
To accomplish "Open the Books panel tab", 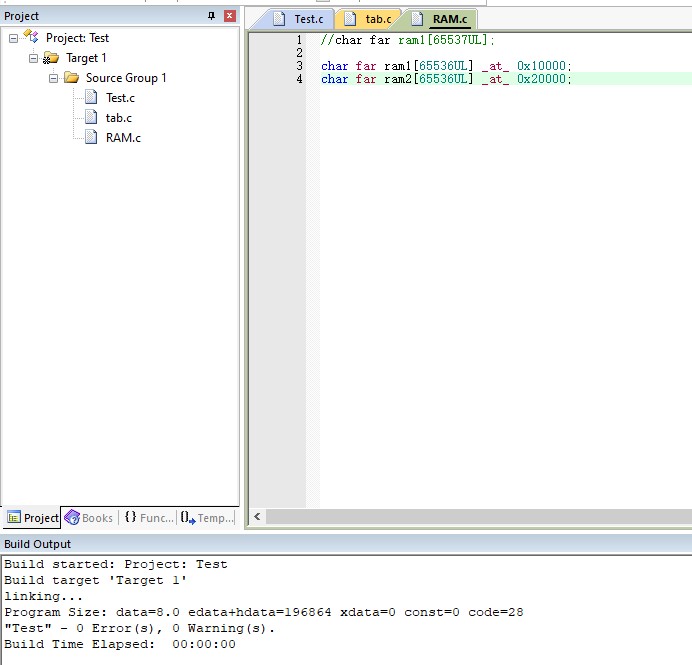I will [x=88, y=517].
